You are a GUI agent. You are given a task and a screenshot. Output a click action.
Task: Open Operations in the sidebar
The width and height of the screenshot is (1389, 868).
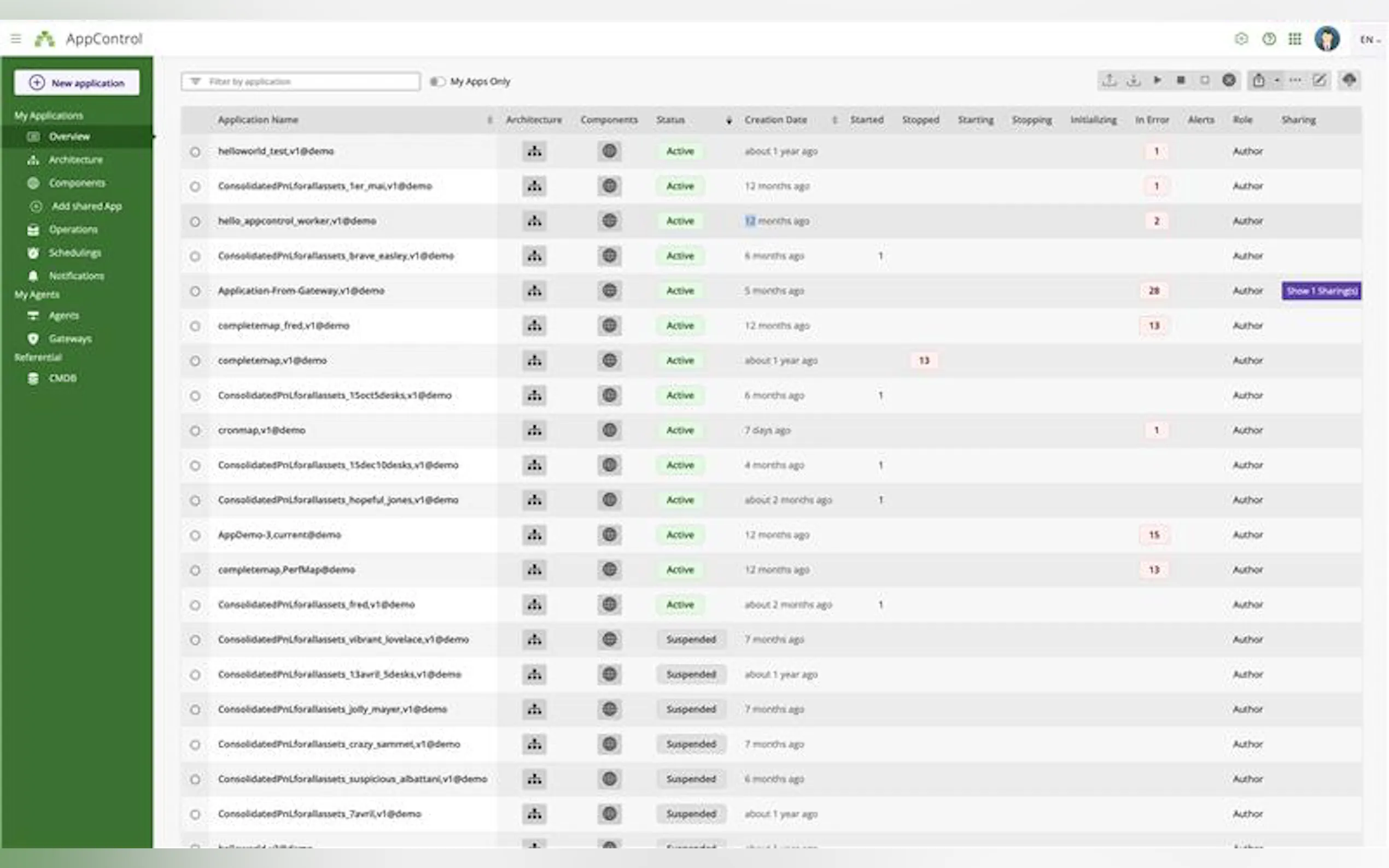click(x=73, y=230)
